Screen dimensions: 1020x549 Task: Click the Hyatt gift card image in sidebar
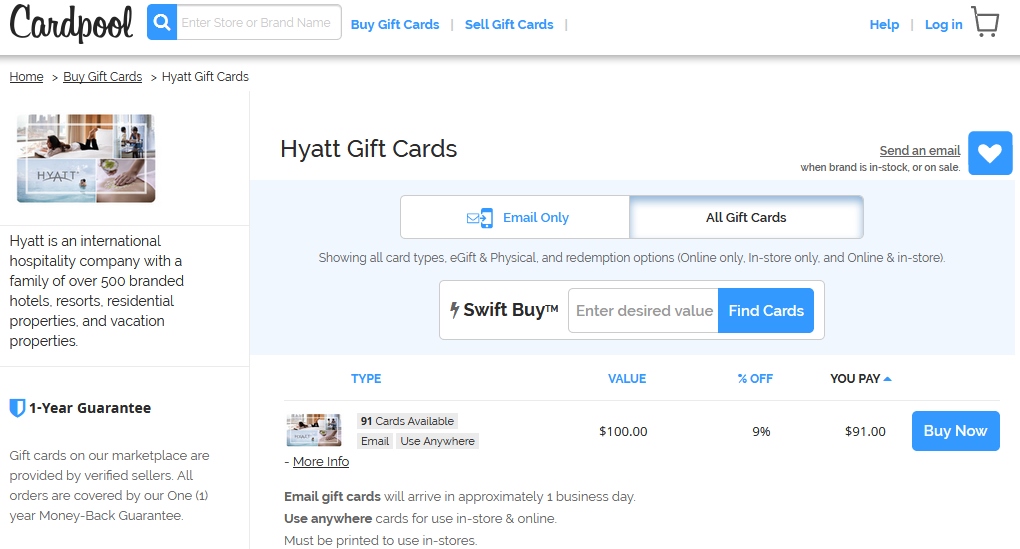tap(86, 158)
